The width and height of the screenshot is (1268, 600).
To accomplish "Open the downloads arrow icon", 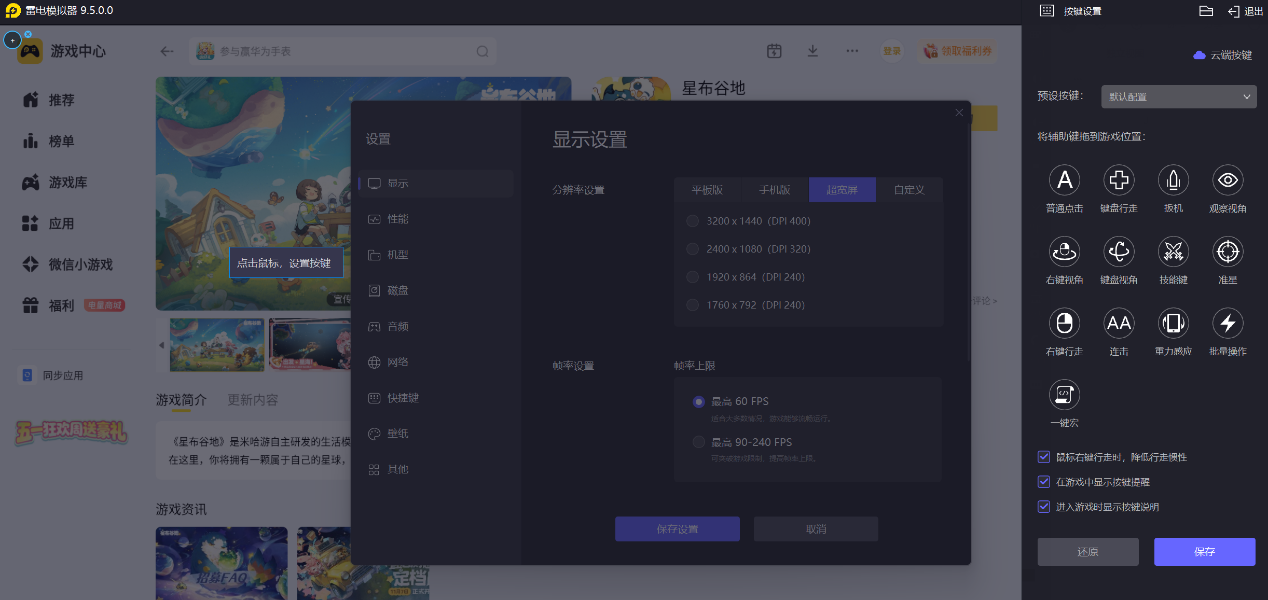I will (x=813, y=51).
